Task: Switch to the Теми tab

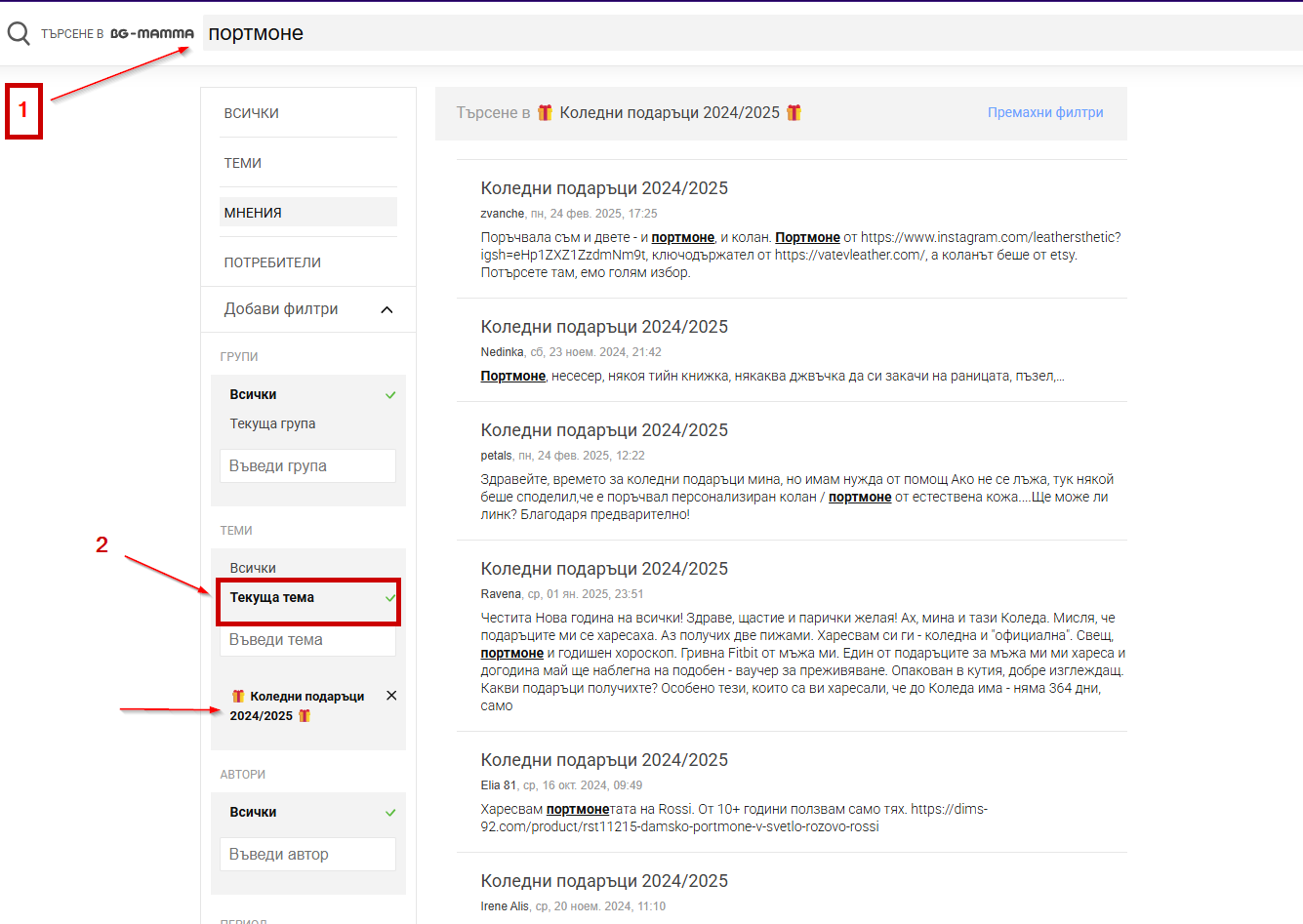Action: click(243, 163)
